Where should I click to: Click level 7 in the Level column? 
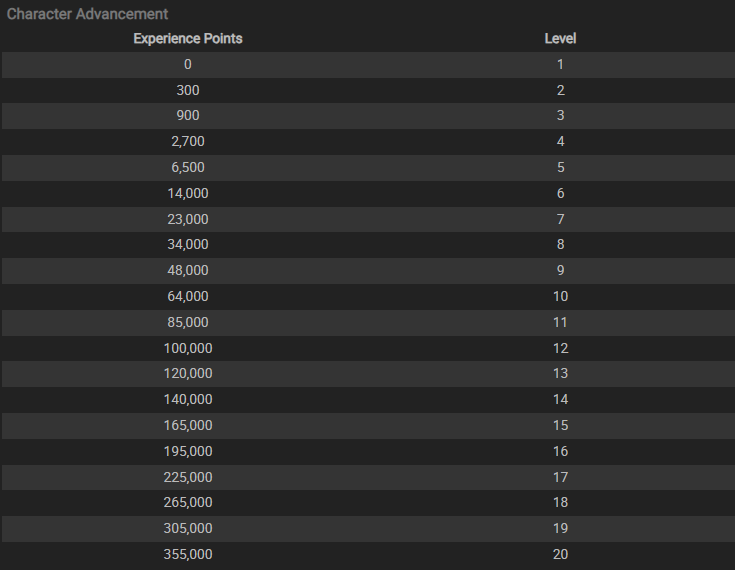click(560, 219)
